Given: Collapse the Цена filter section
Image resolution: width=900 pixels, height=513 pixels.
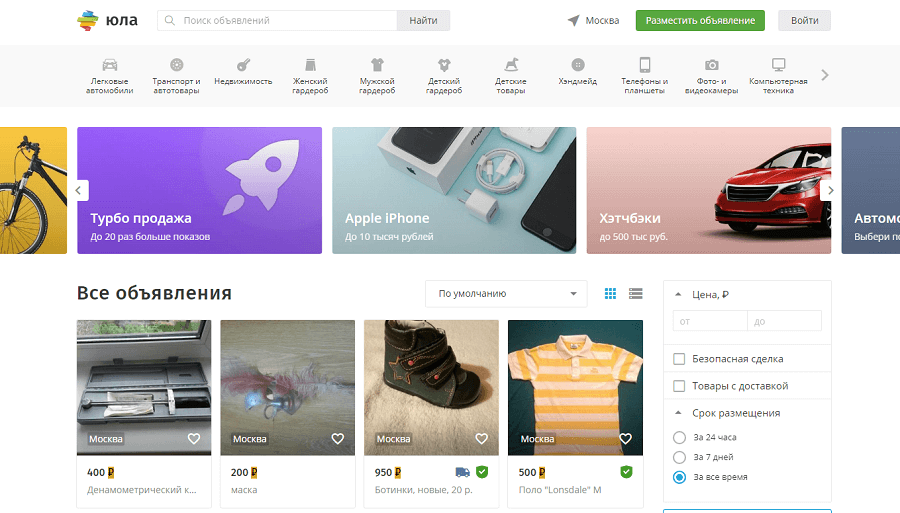Looking at the screenshot, I should [680, 295].
